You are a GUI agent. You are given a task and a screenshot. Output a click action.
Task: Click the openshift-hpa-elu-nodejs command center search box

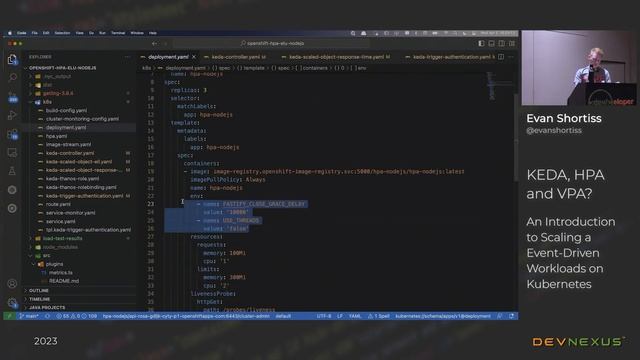click(271, 43)
